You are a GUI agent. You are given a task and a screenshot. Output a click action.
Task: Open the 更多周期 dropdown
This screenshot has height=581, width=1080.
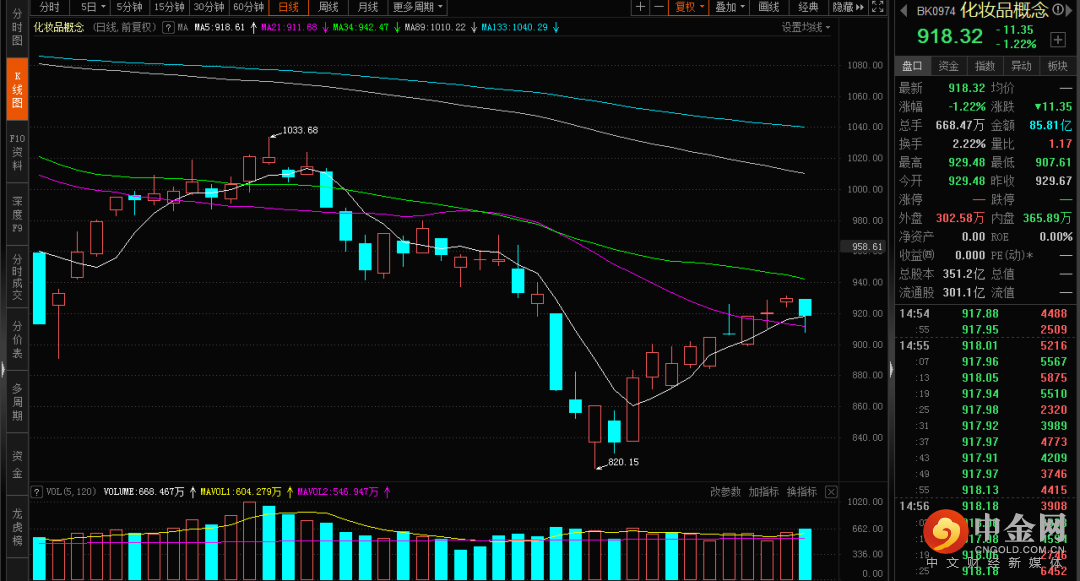418,7
